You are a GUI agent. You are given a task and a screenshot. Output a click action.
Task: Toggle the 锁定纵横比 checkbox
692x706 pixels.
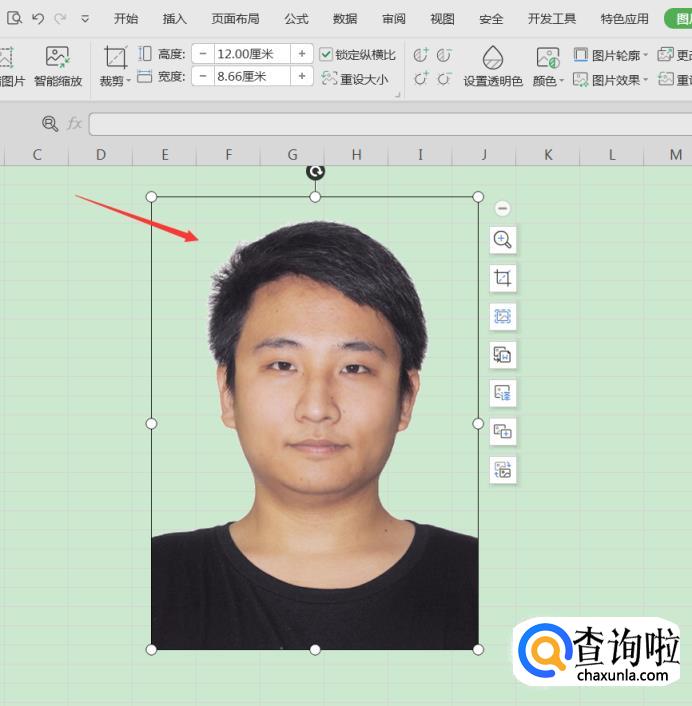[x=326, y=54]
